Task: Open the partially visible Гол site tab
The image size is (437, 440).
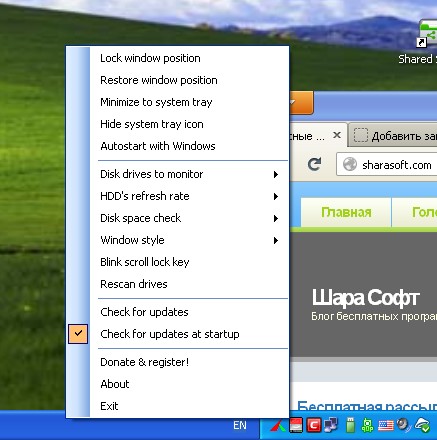Action: point(415,212)
